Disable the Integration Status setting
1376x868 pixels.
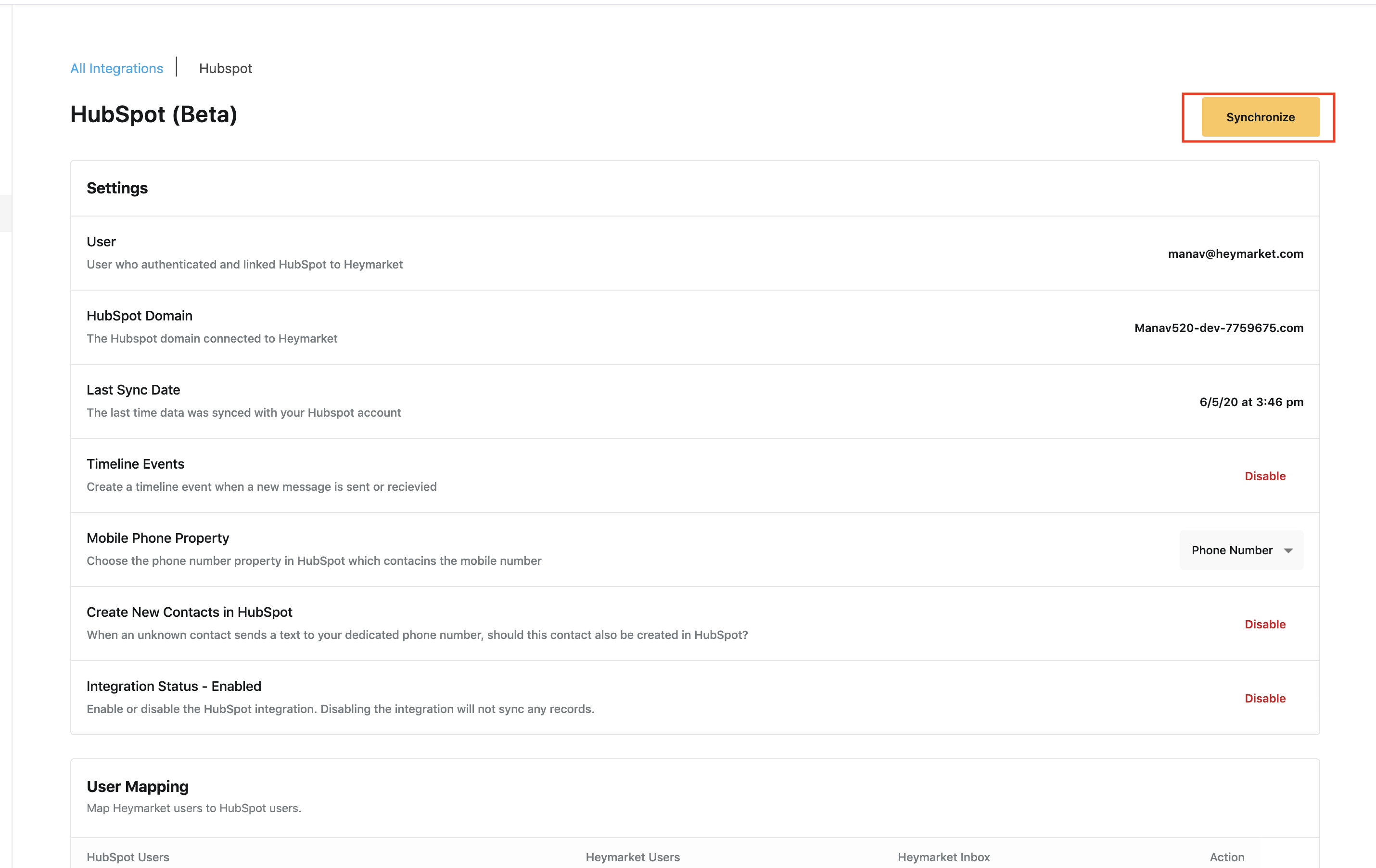[1264, 698]
